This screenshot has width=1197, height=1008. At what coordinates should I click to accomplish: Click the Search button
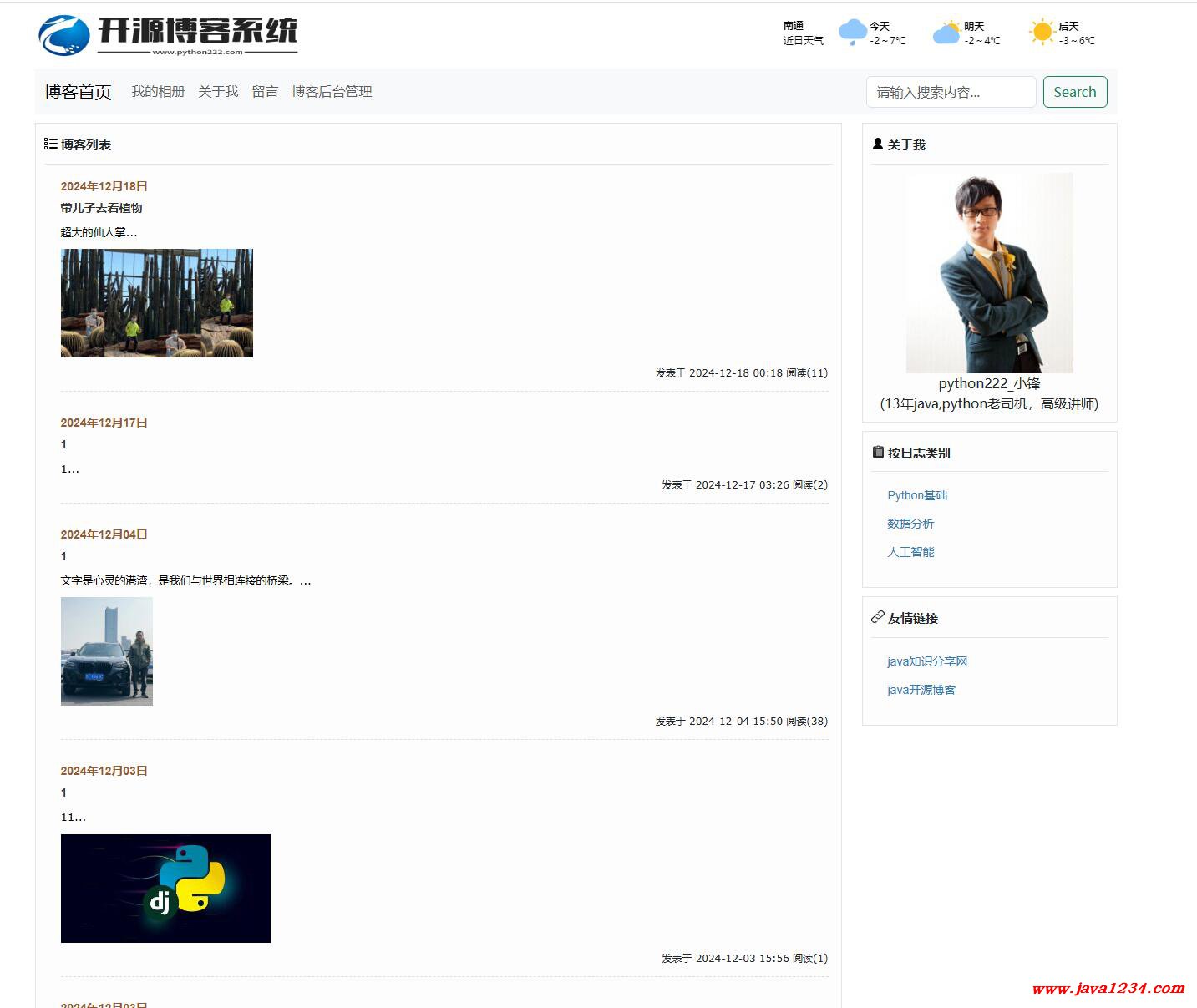(1075, 92)
